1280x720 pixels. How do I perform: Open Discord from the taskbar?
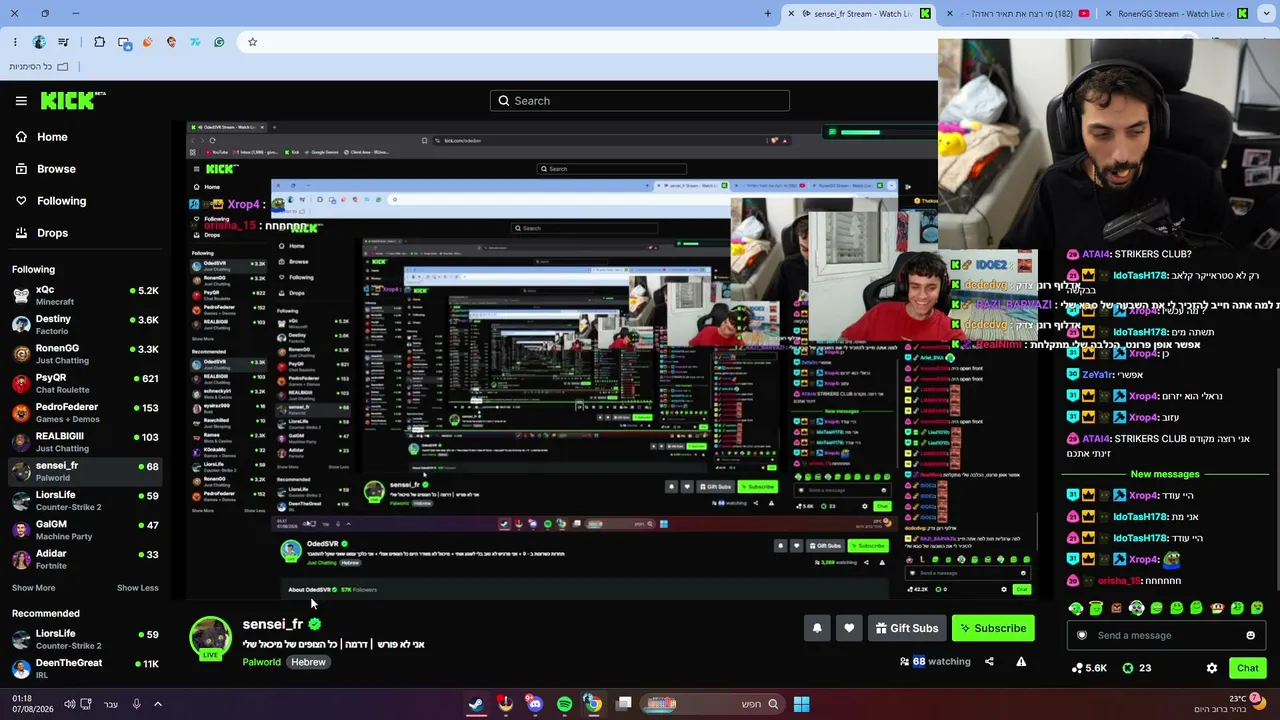point(535,704)
